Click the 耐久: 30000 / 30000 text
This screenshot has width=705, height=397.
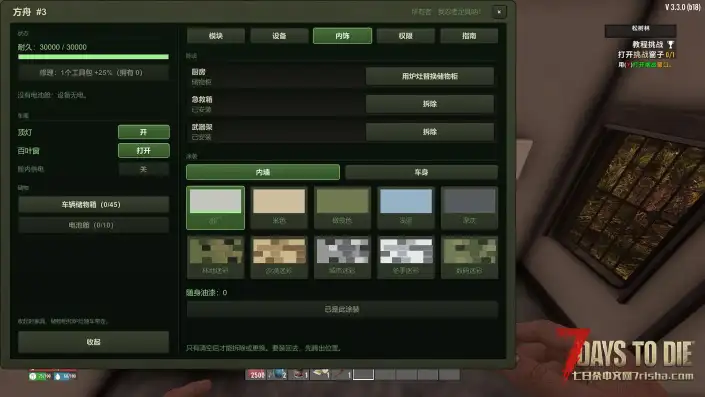(x=52, y=47)
